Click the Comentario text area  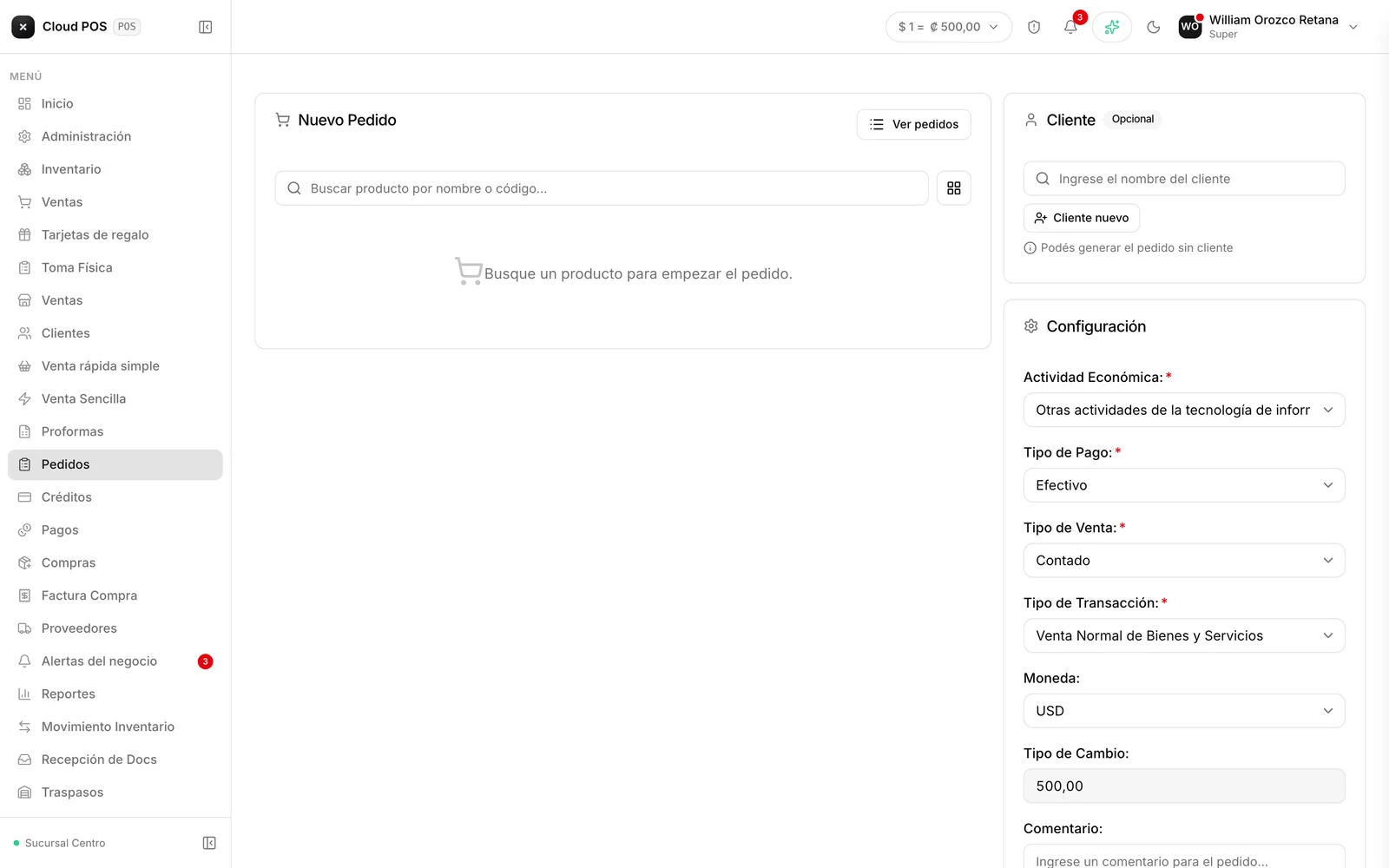1184,857
